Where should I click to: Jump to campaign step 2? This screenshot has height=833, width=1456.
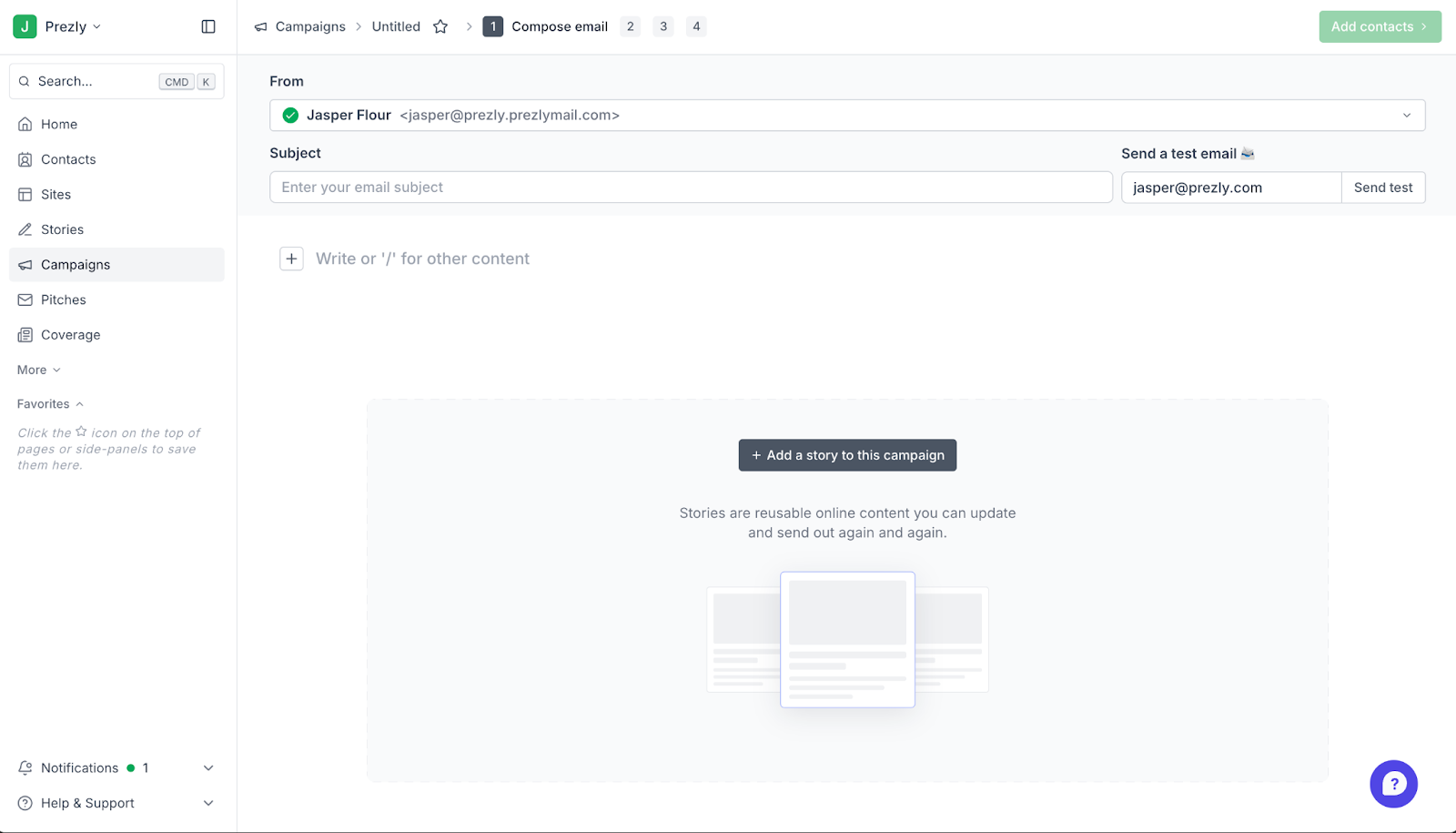(x=630, y=26)
